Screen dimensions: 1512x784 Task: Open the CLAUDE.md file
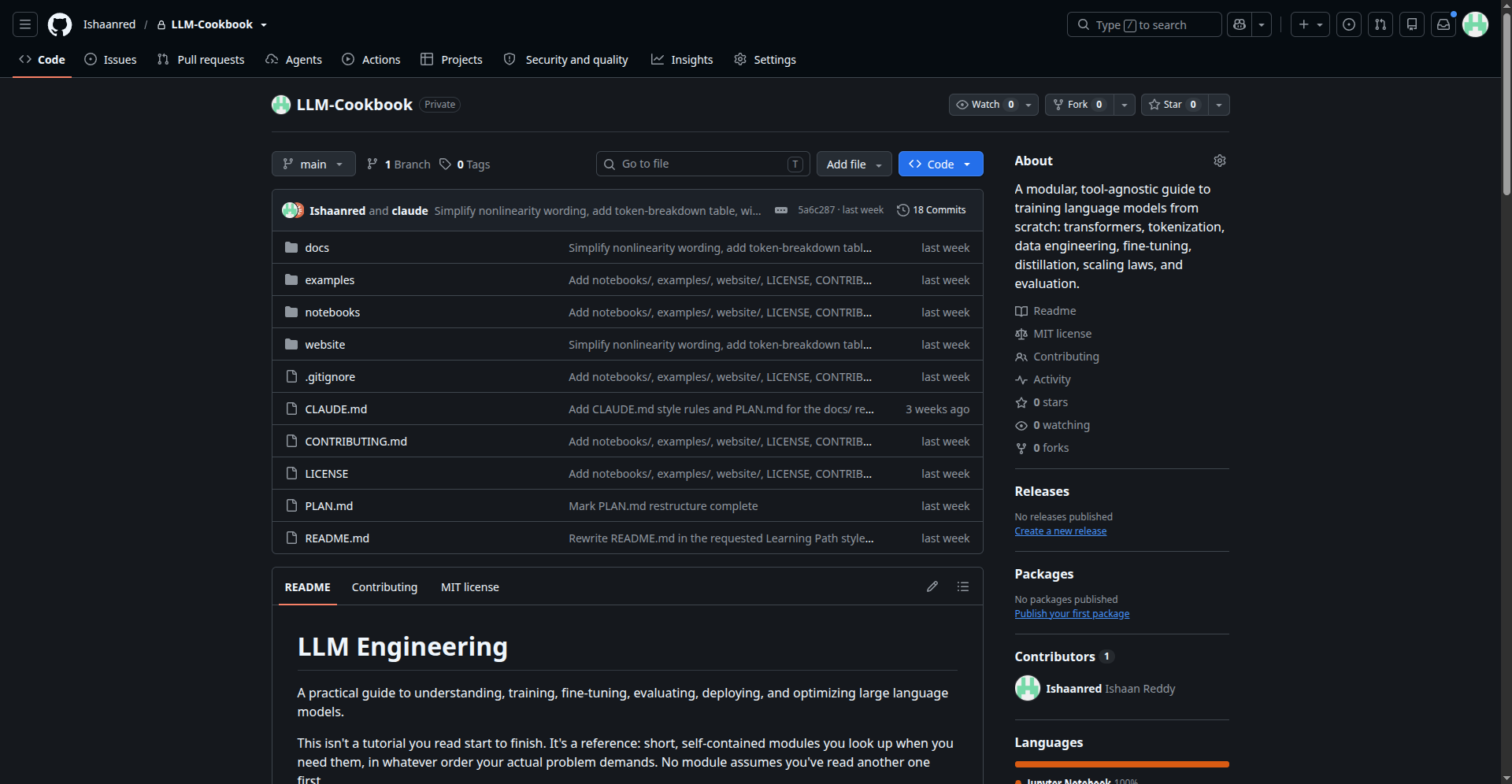point(336,409)
